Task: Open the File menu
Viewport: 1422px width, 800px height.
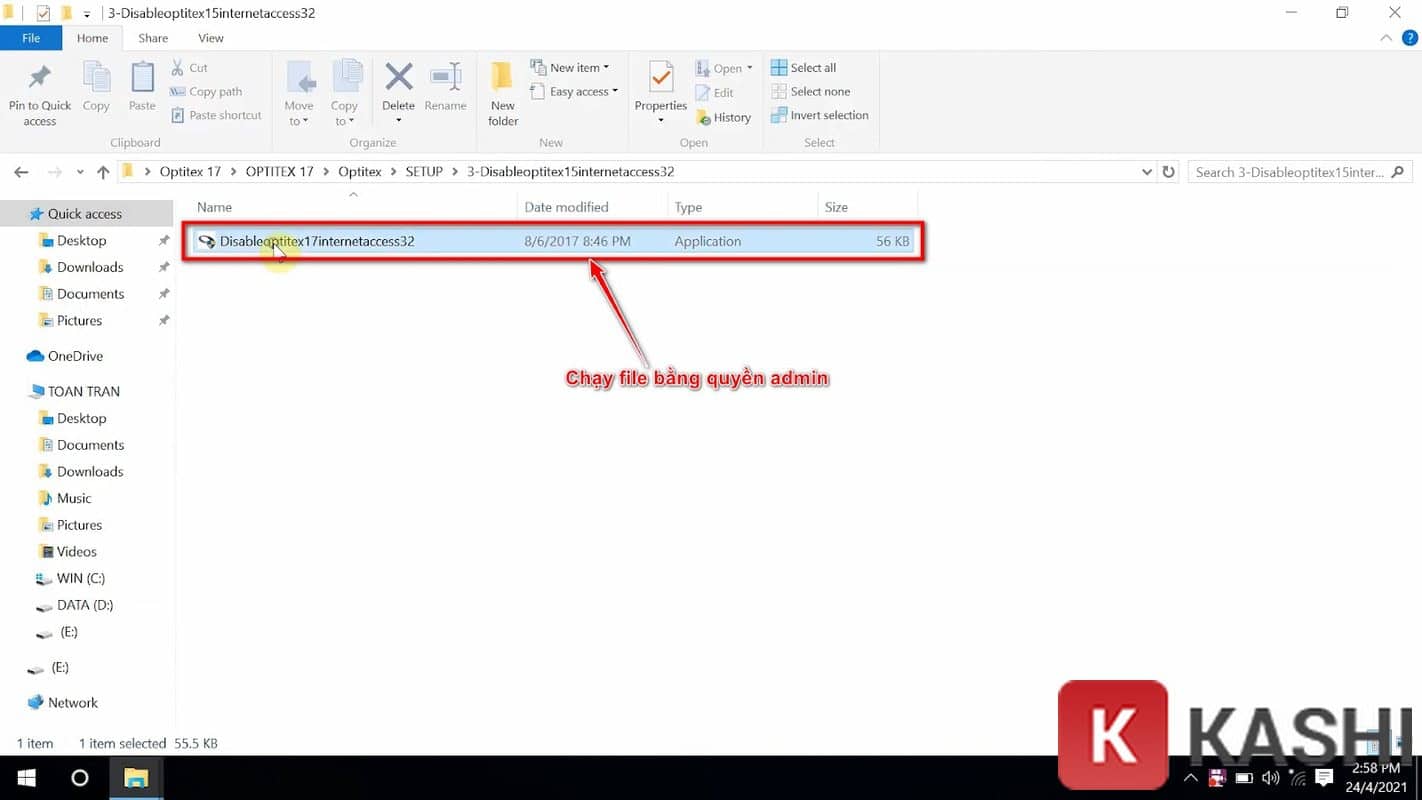Action: click(31, 38)
